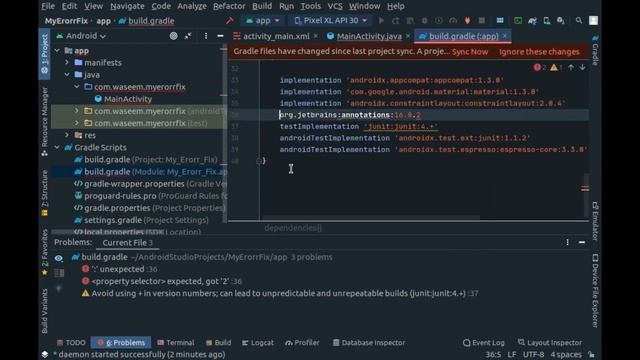Screen dimensions: 640x360
Task: Click the Attach Debugger red flame icon
Action: (x=467, y=20)
